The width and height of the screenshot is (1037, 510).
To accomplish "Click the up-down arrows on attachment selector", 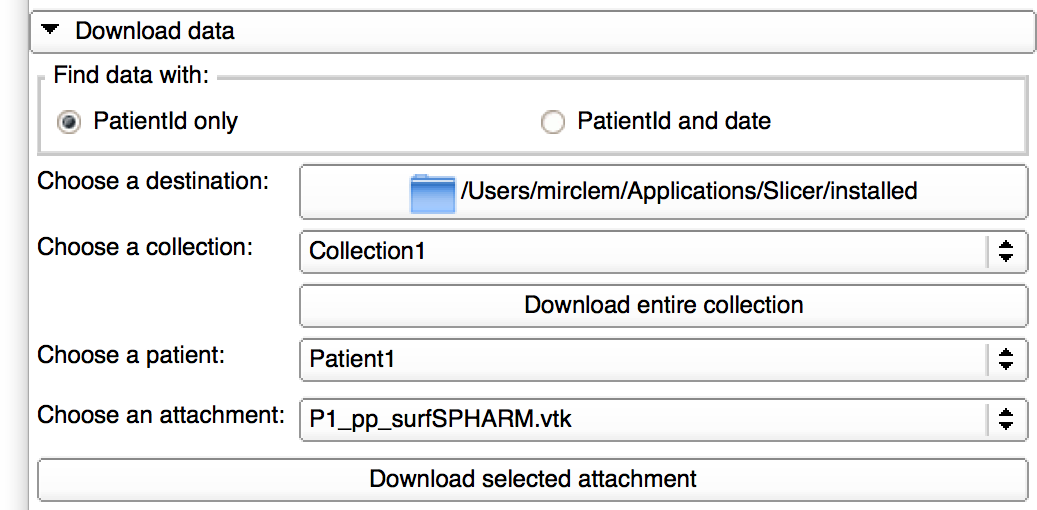I will [1006, 420].
